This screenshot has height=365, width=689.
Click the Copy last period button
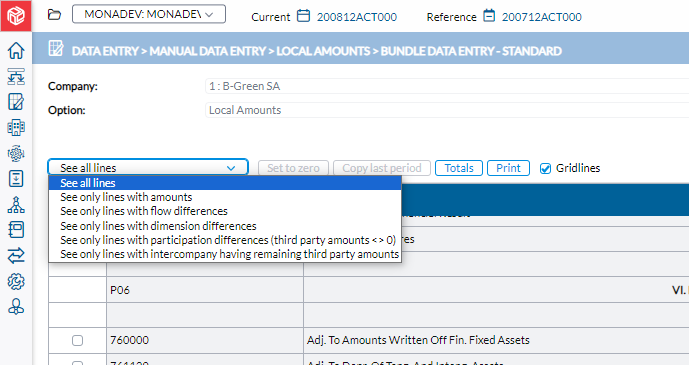[381, 168]
